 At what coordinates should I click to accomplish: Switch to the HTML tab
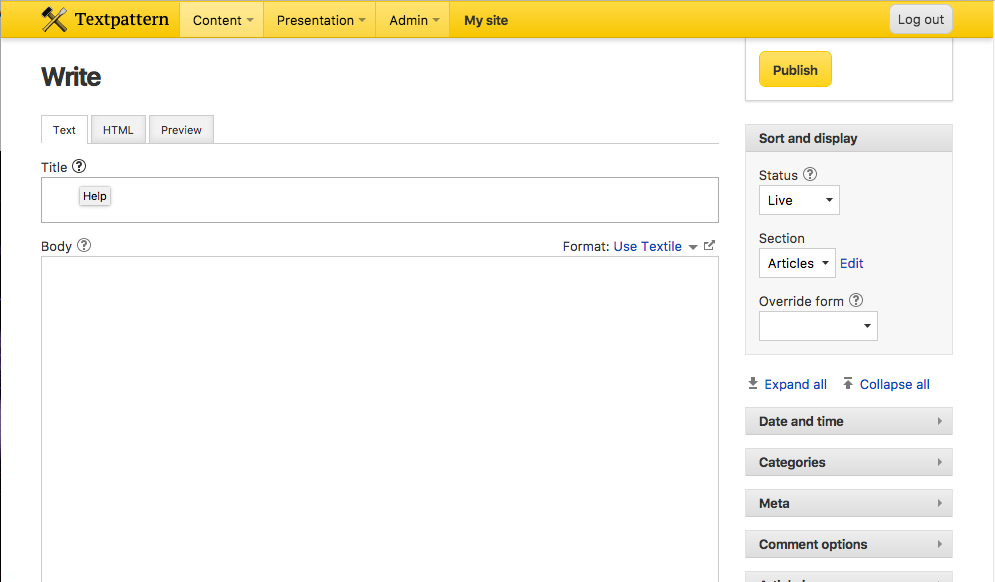coord(117,129)
